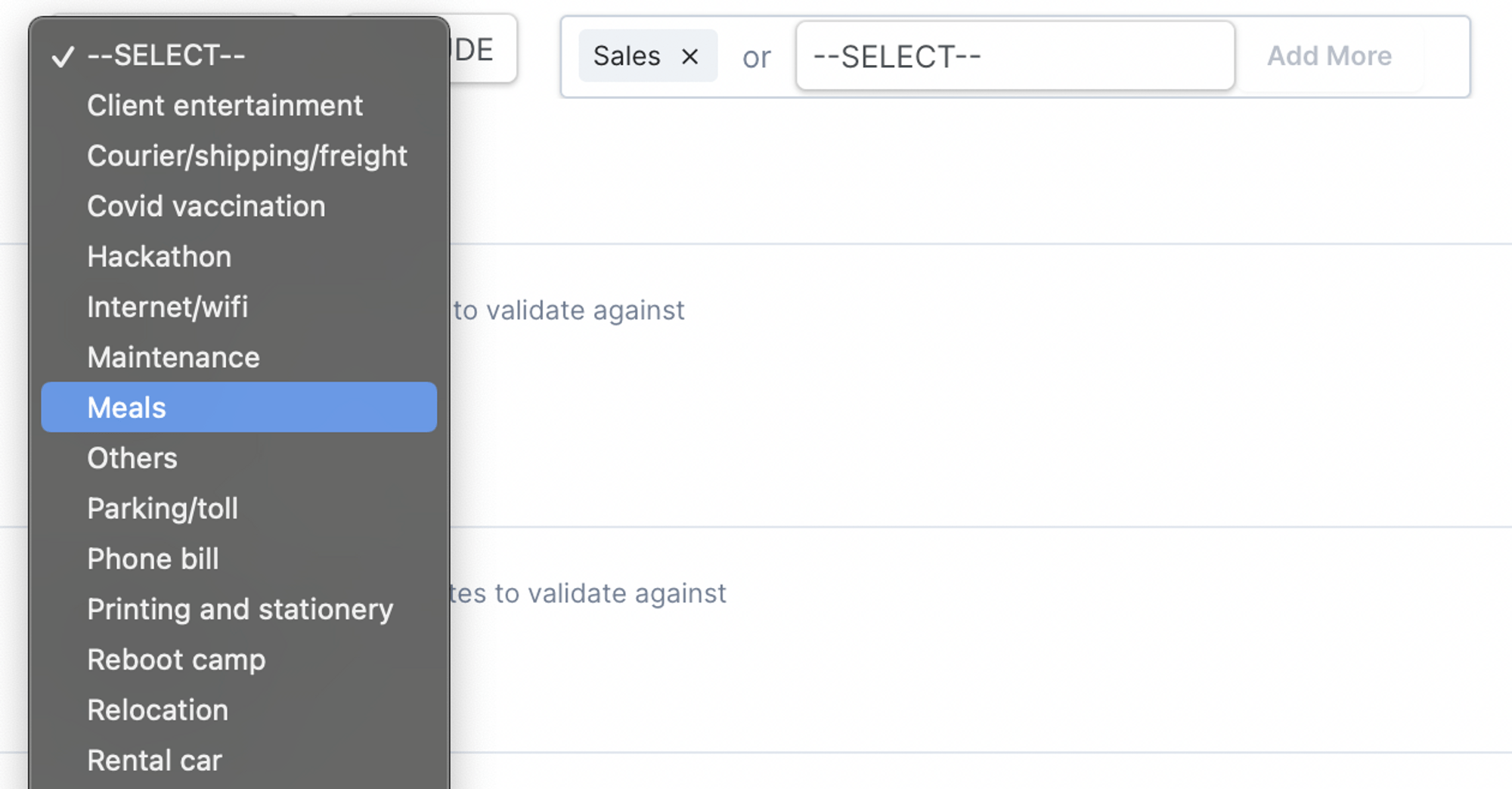Remove the Sales tag with its X icon
1512x789 pixels.
(x=689, y=57)
